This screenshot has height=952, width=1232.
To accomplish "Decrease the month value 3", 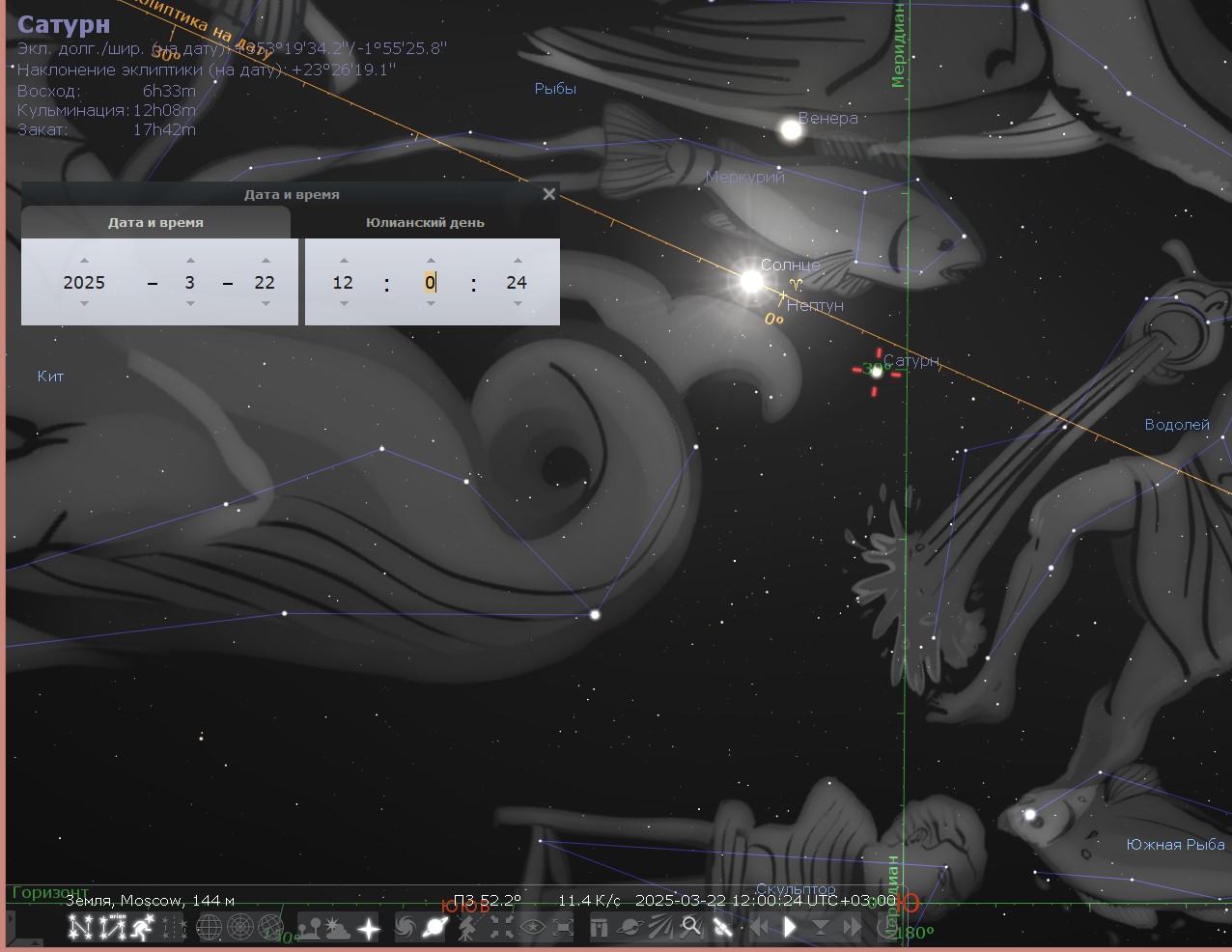I will point(190,304).
